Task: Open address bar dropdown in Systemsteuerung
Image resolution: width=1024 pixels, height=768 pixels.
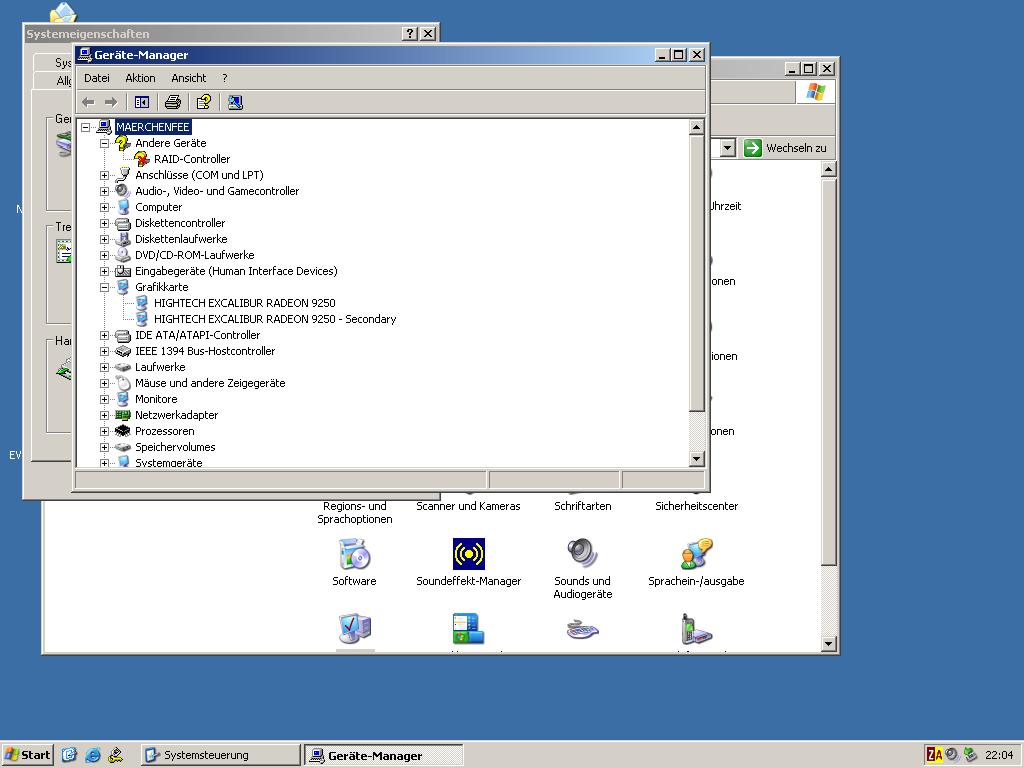Action: coord(728,148)
